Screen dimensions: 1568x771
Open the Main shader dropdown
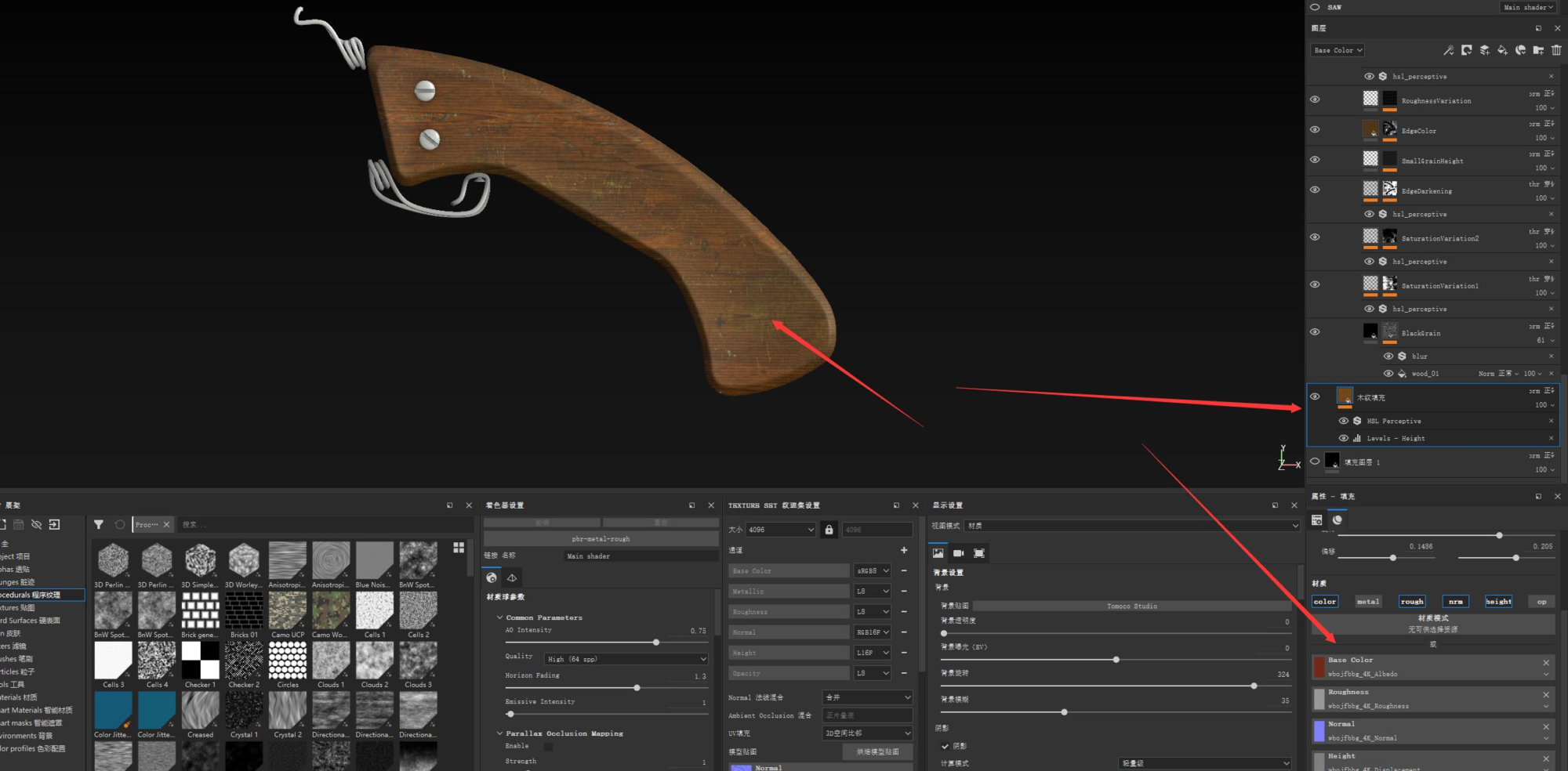pos(1527,7)
